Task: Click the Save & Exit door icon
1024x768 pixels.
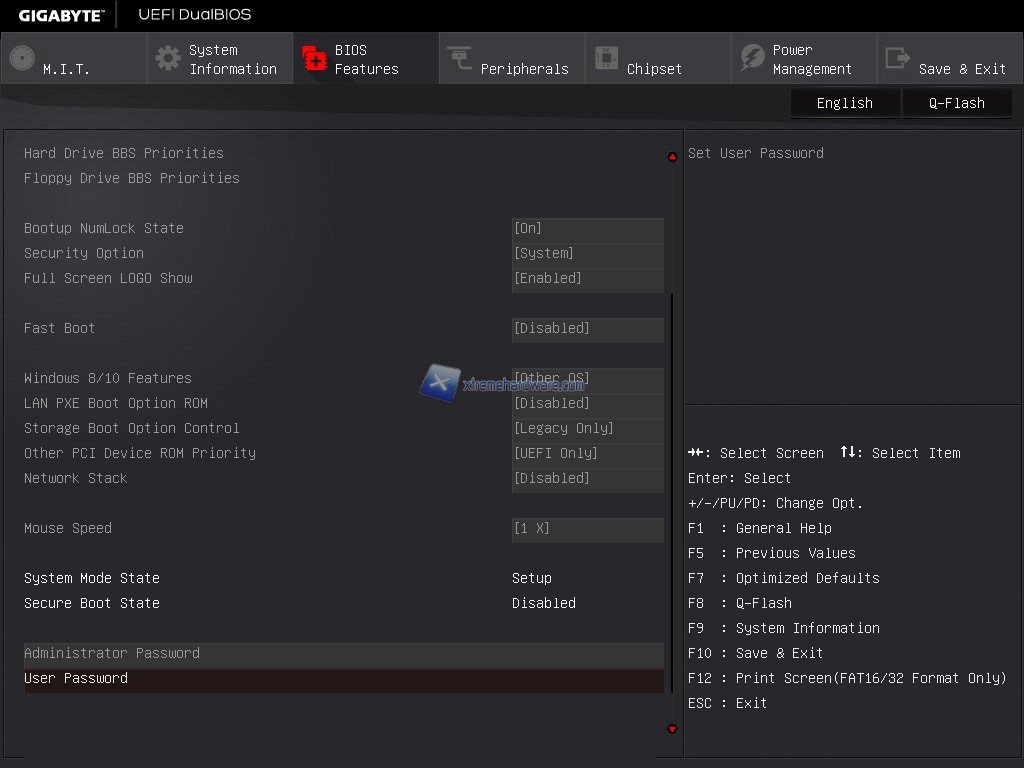Action: point(898,59)
